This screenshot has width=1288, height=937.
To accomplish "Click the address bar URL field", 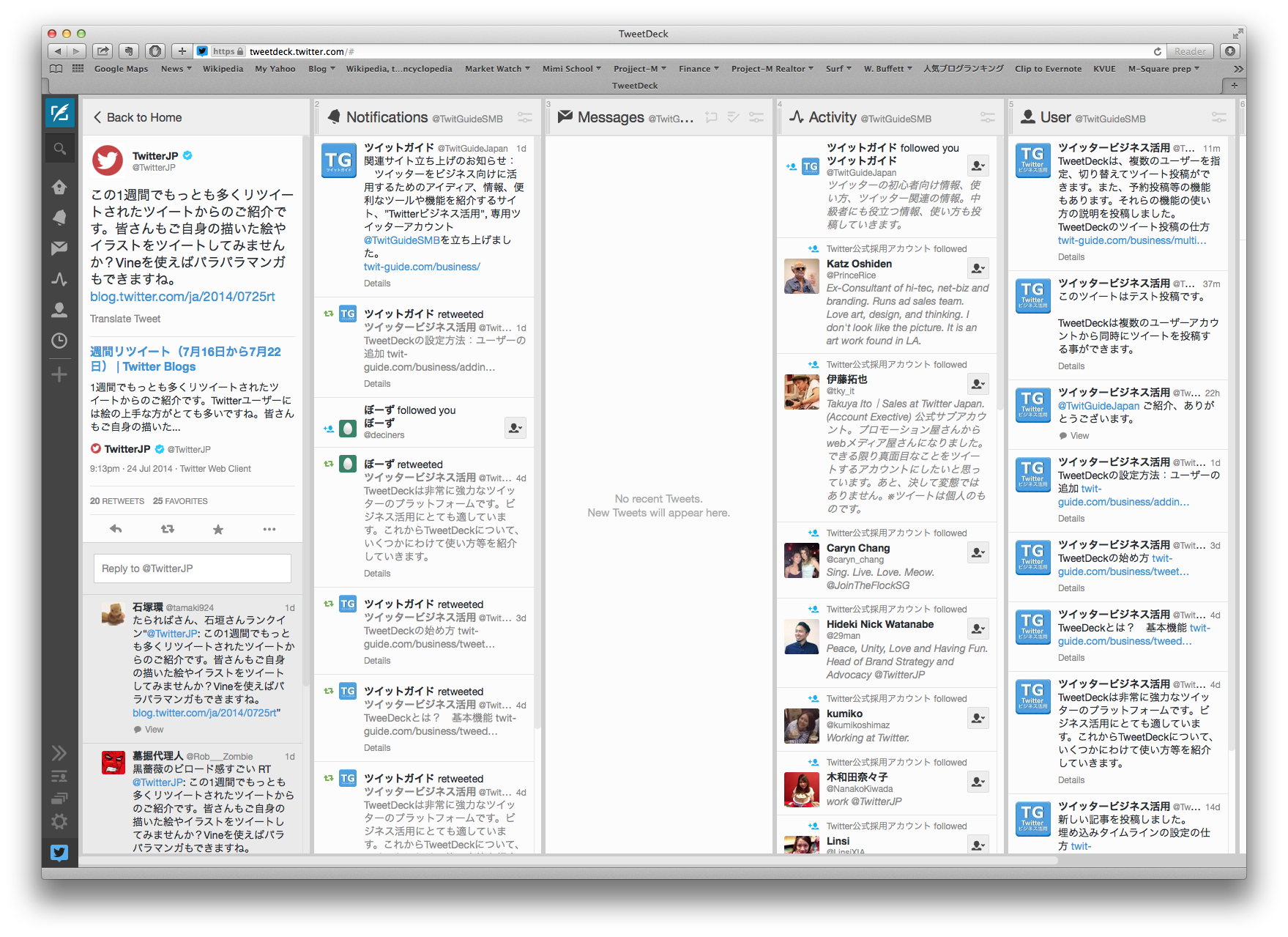I will point(681,51).
